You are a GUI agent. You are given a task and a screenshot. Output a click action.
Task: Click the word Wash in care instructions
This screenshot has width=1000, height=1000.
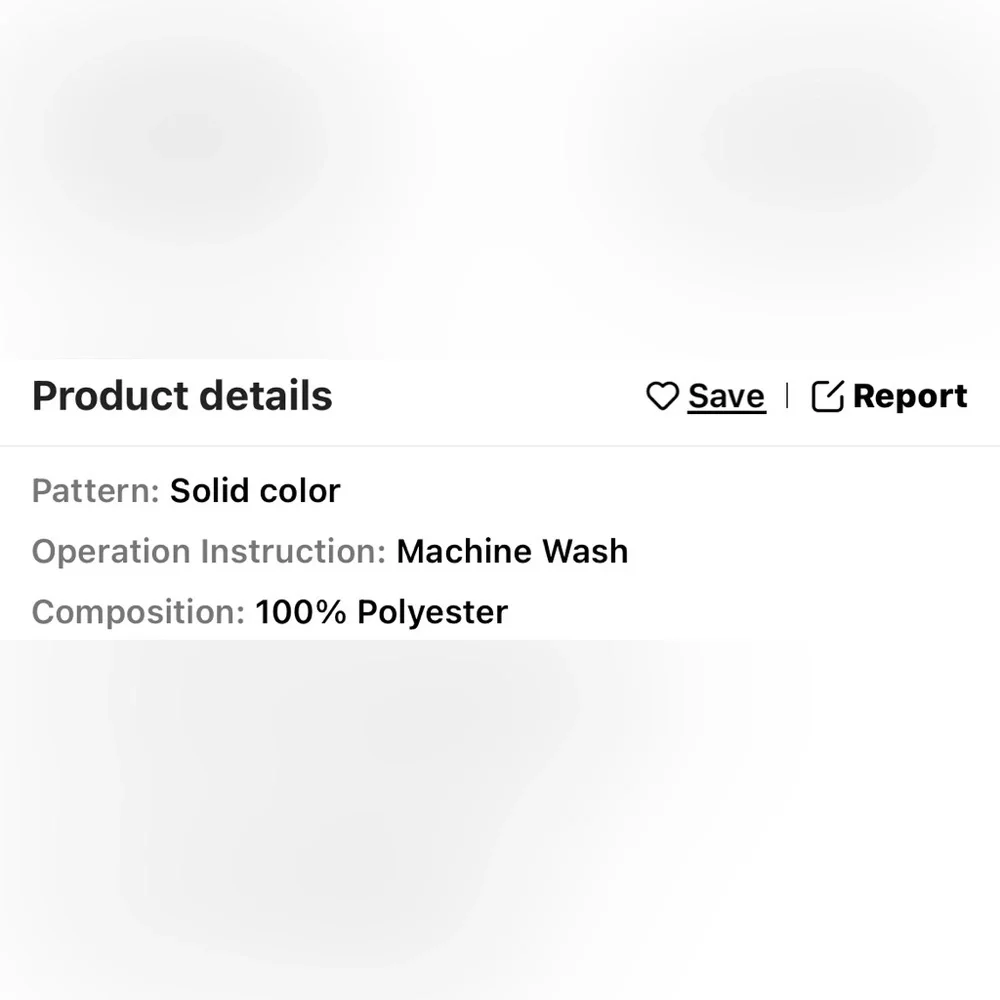(585, 551)
